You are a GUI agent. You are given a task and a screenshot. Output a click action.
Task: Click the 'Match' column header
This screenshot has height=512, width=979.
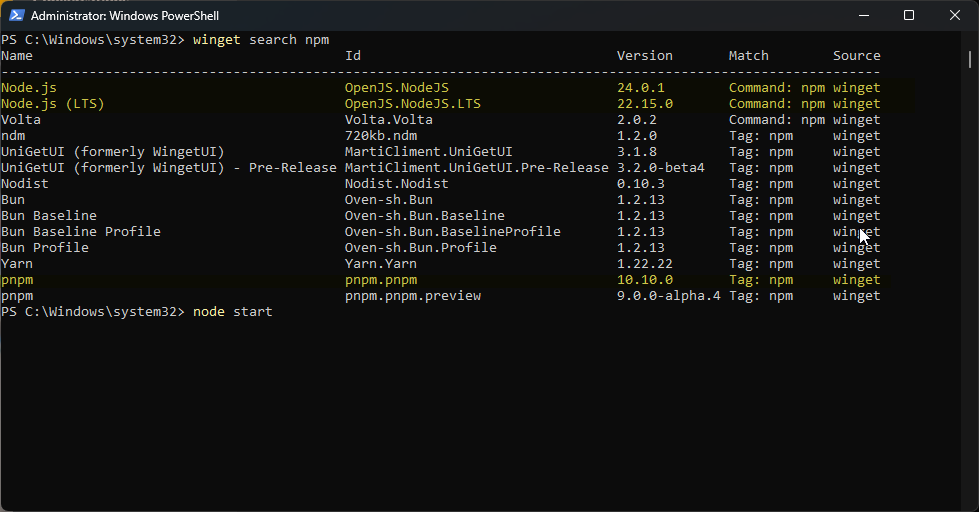point(749,56)
